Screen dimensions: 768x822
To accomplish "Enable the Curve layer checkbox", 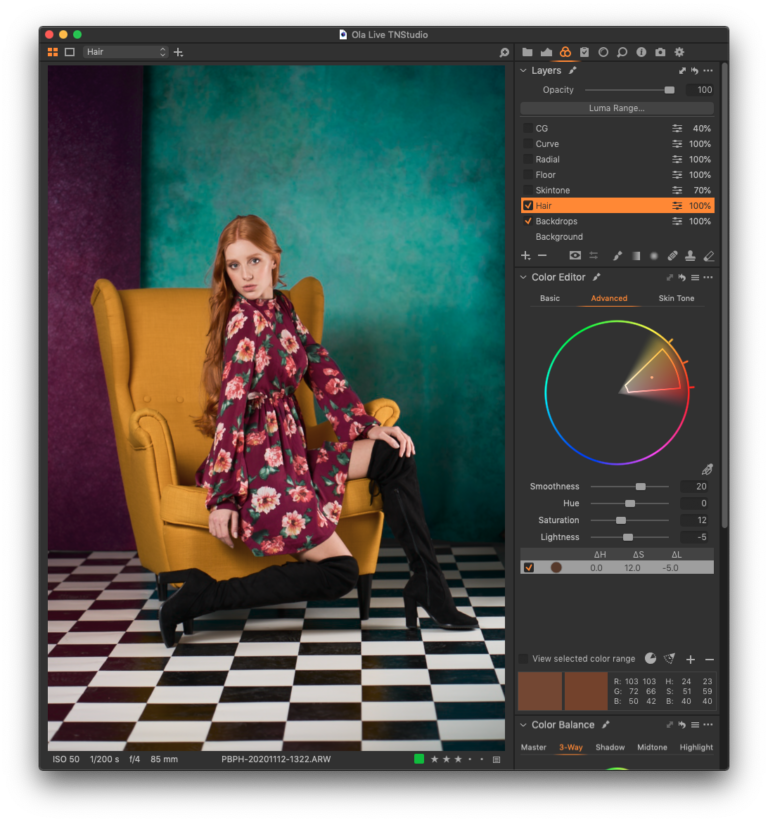I will point(528,144).
